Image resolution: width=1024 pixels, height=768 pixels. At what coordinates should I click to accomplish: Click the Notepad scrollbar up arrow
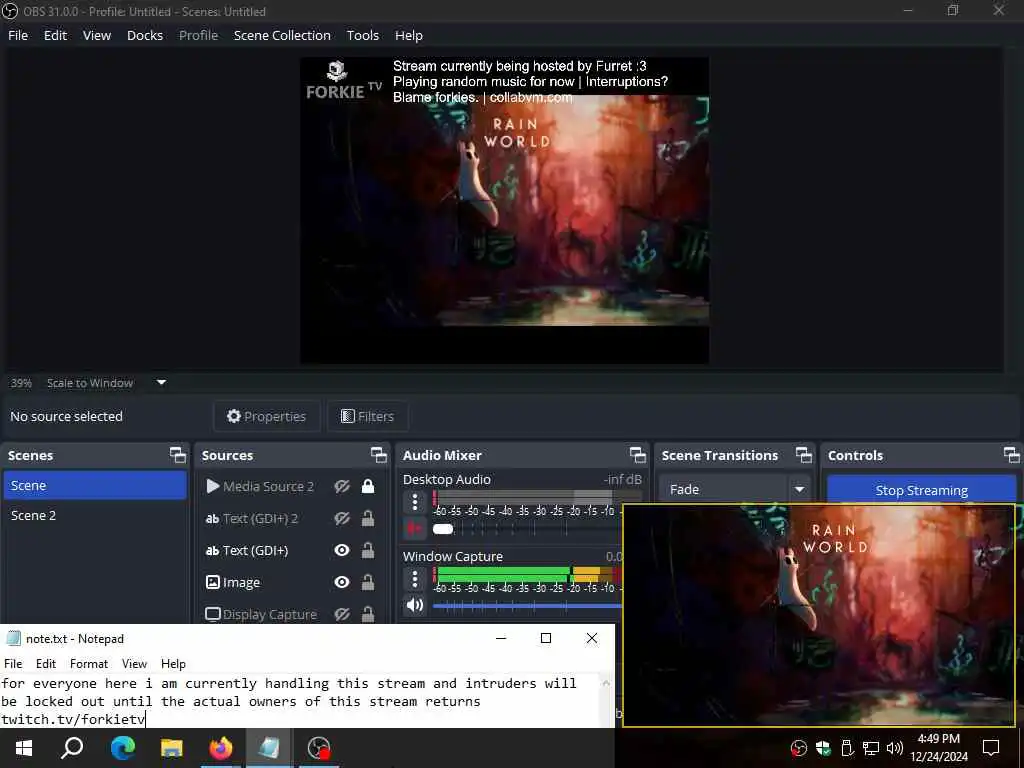pos(606,683)
